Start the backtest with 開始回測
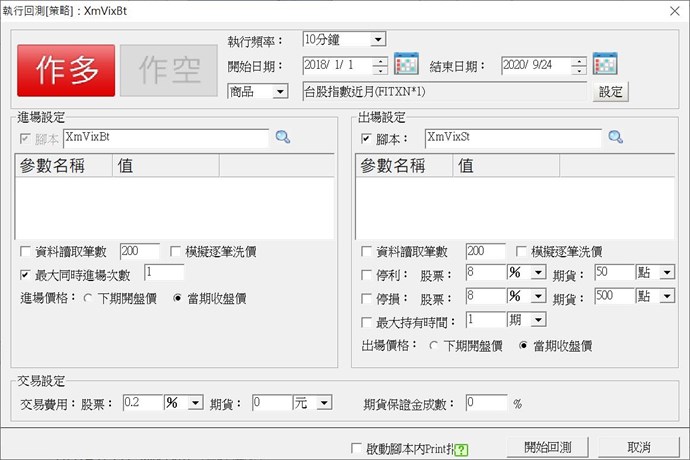Viewport: 690px width, 460px height. (546, 447)
